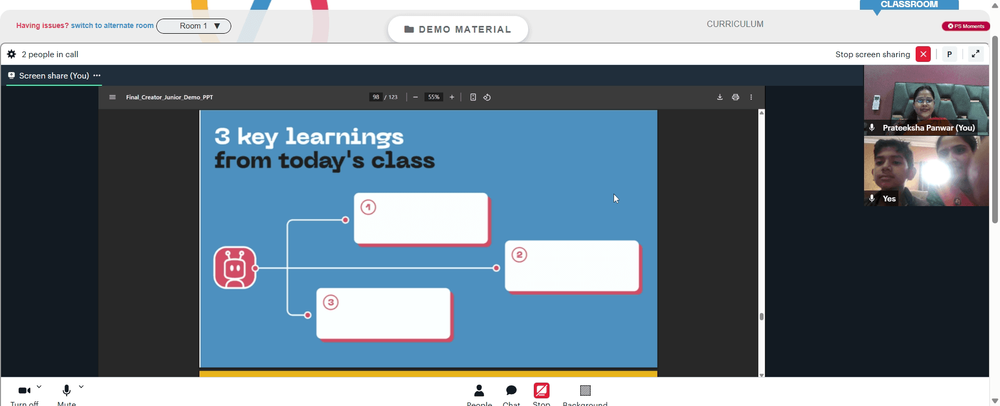Click the switch to alternate room link
Screen dimensions: 1000x406
pyautogui.click(x=112, y=25)
